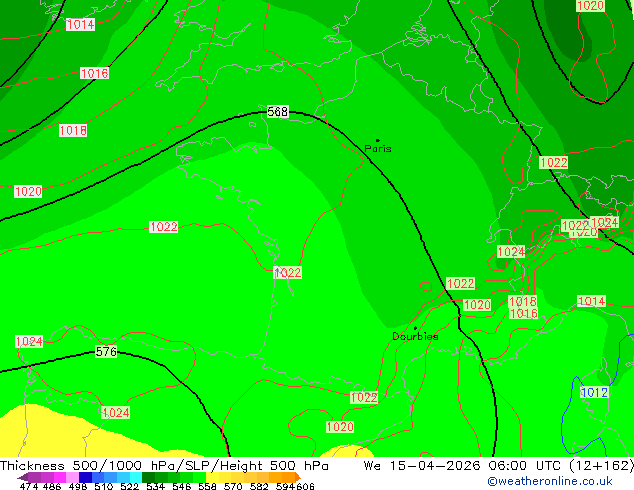
Task: Click the 568 height contour label
Action: pyautogui.click(x=277, y=111)
